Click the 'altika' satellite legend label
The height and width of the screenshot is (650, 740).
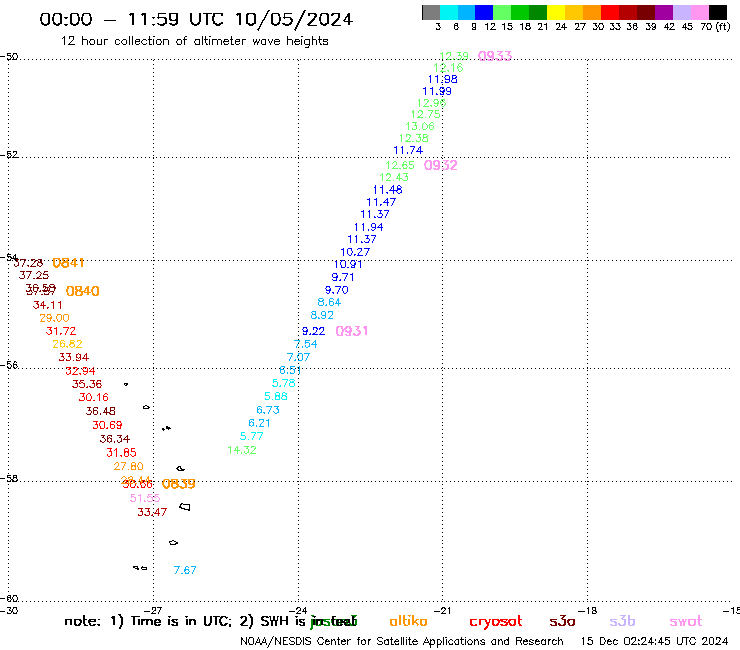pos(408,621)
